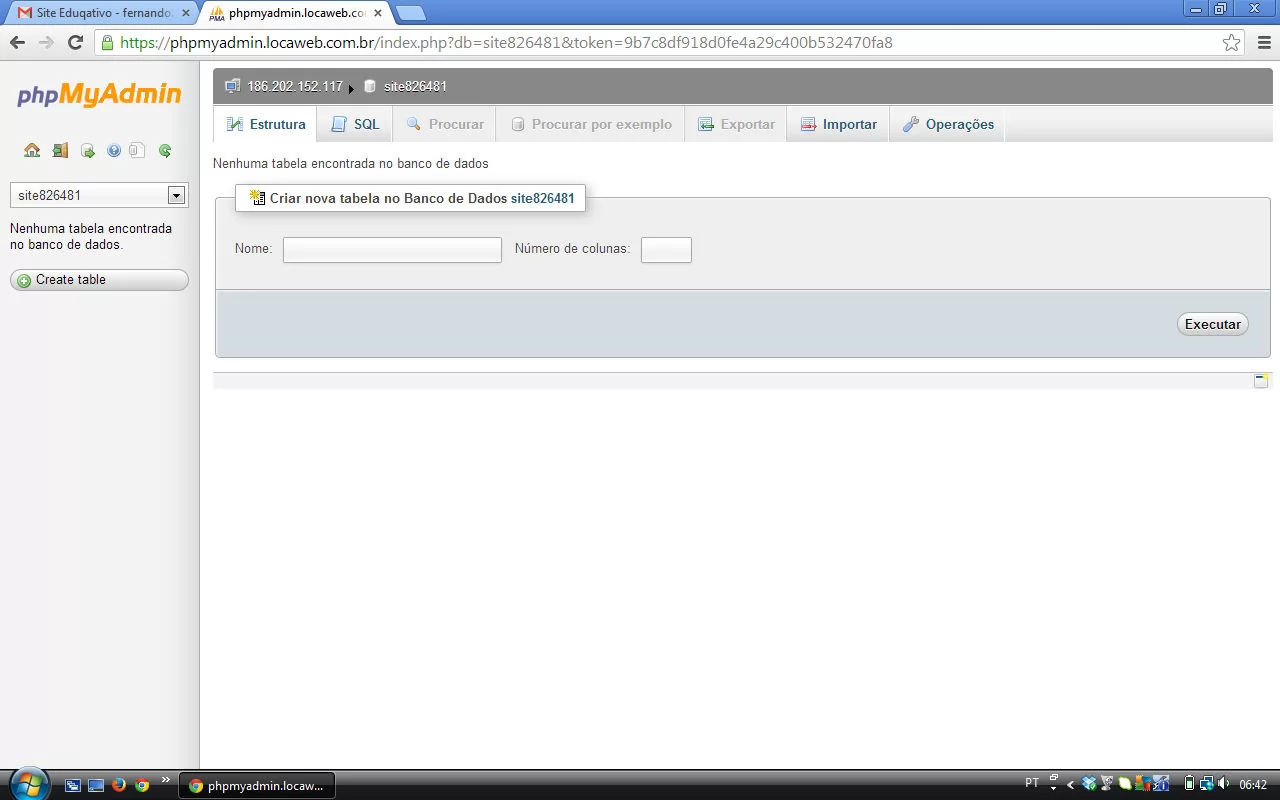1280x800 pixels.
Task: Click the log out door icon
Action: [60, 151]
